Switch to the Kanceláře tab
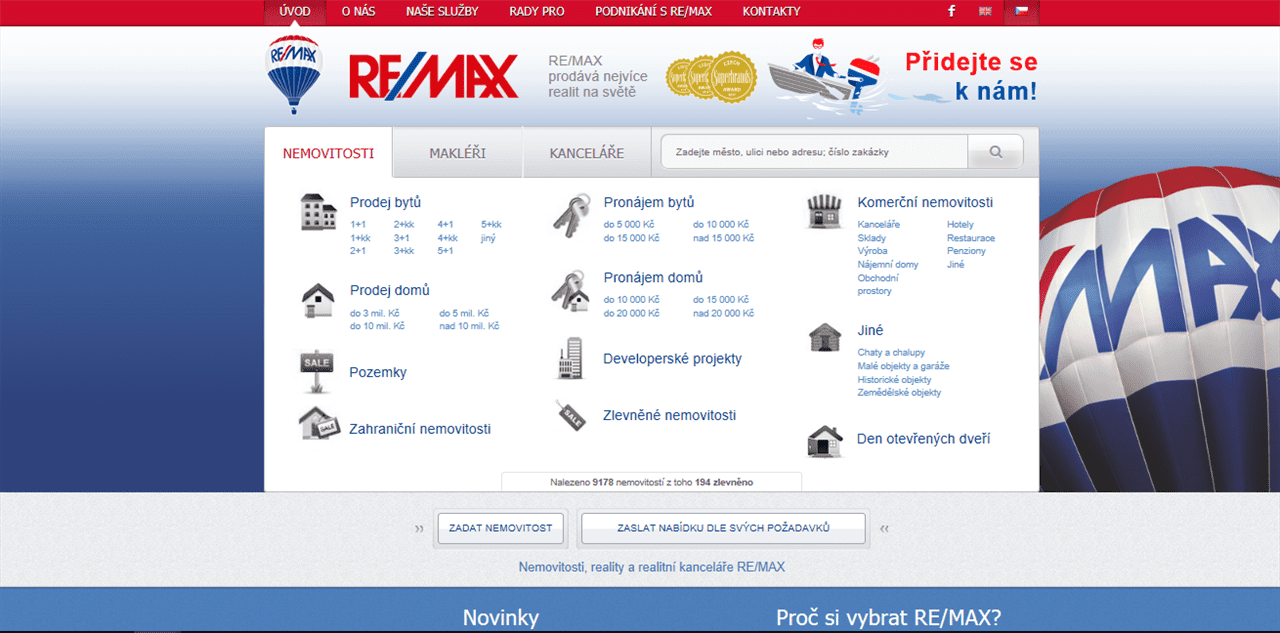 pos(587,153)
